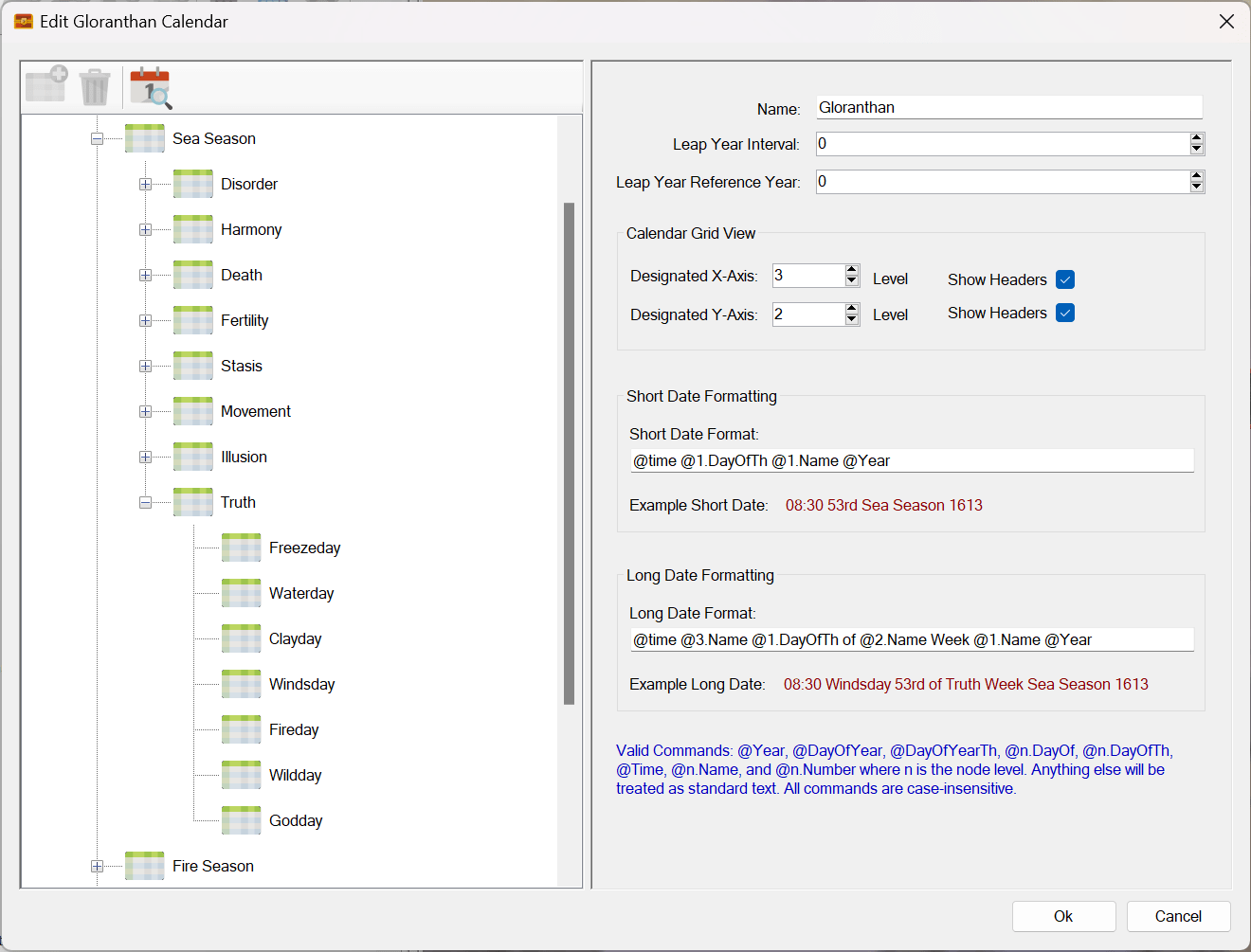Select the Freezeday day icon
This screenshot has width=1251, height=952.
[241, 548]
